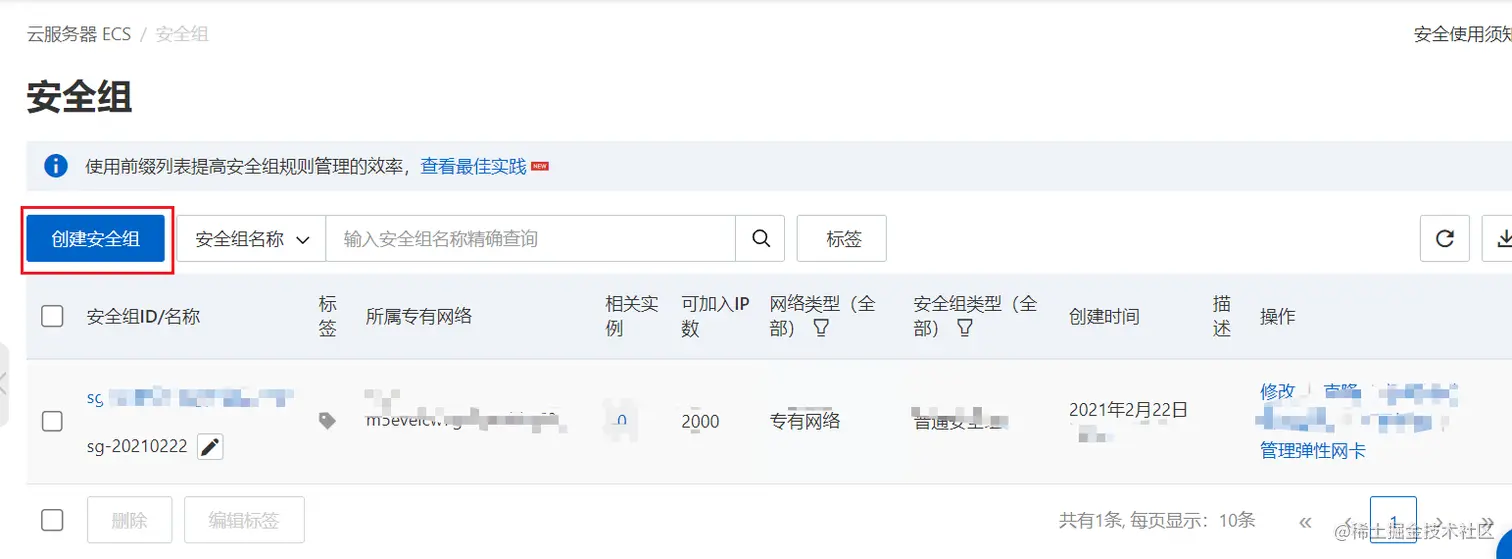Click the 操作 column header
1512x559 pixels.
tap(1278, 316)
